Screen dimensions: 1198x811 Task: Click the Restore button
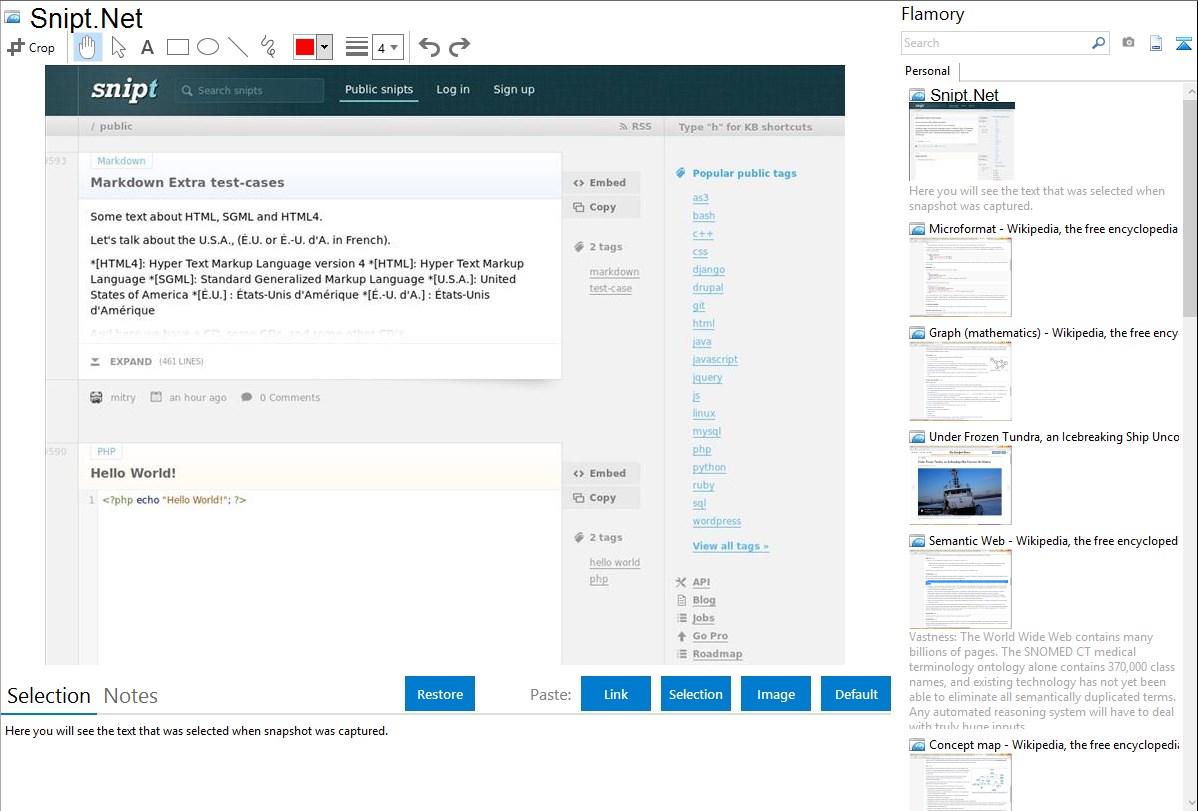[x=440, y=694]
